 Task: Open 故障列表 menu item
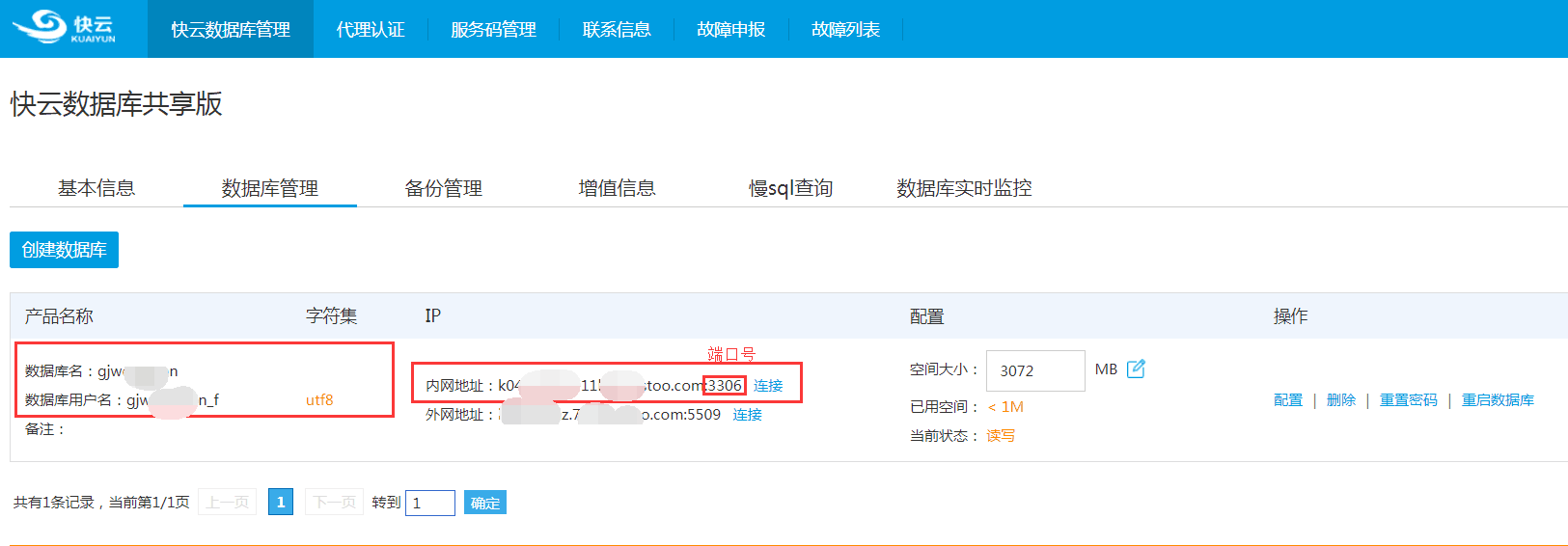pyautogui.click(x=845, y=30)
